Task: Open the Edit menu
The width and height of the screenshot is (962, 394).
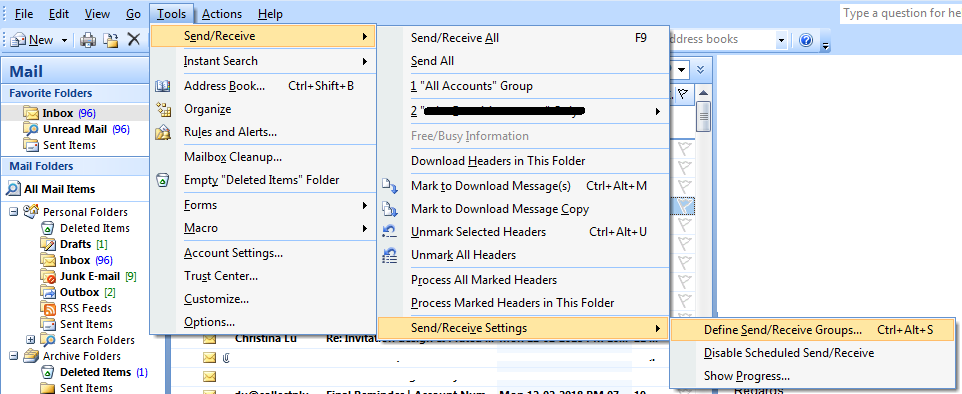Action: pyautogui.click(x=59, y=14)
